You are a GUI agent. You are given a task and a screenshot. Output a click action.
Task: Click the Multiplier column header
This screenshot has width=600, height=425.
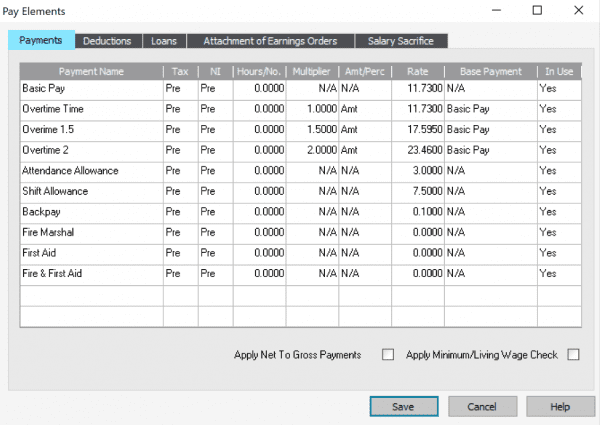312,72
